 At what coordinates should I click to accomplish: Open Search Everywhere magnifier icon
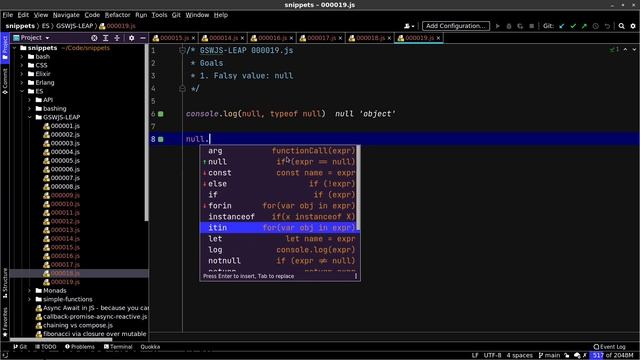tap(622, 26)
